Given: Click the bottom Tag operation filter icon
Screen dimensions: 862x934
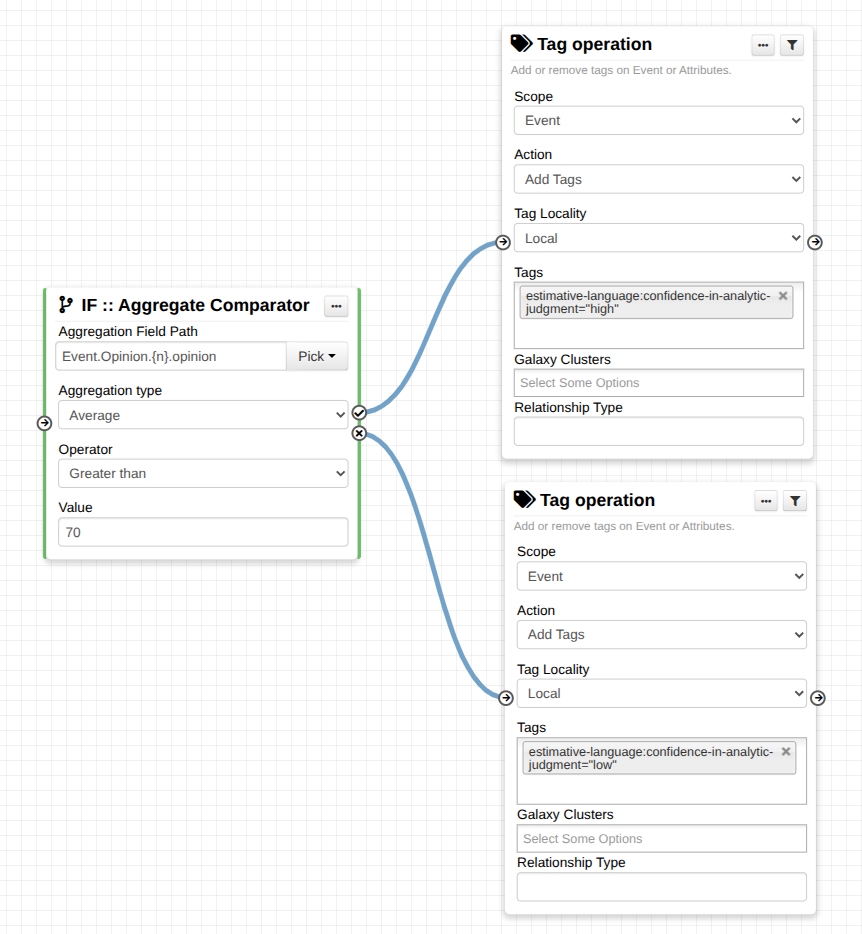Looking at the screenshot, I should click(794, 501).
